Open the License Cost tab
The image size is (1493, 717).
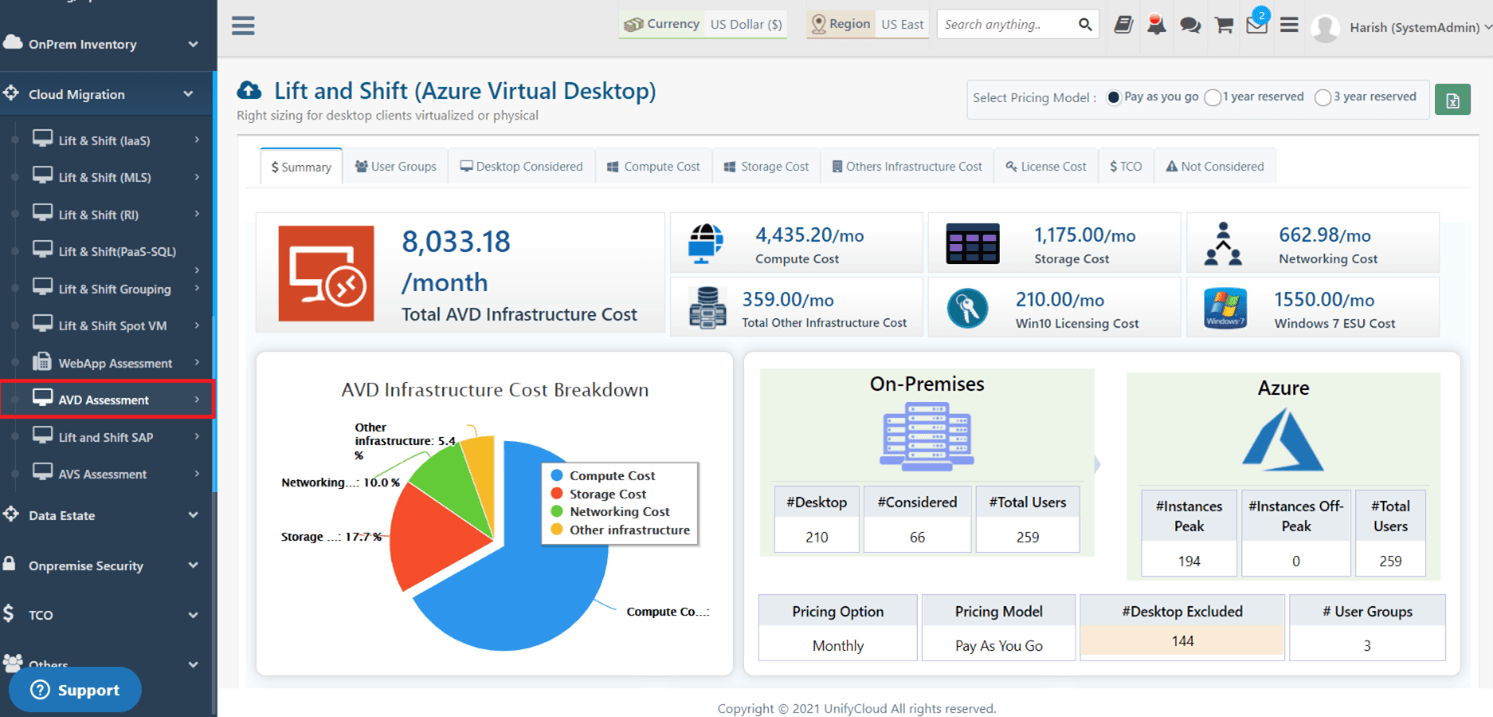tap(1046, 167)
